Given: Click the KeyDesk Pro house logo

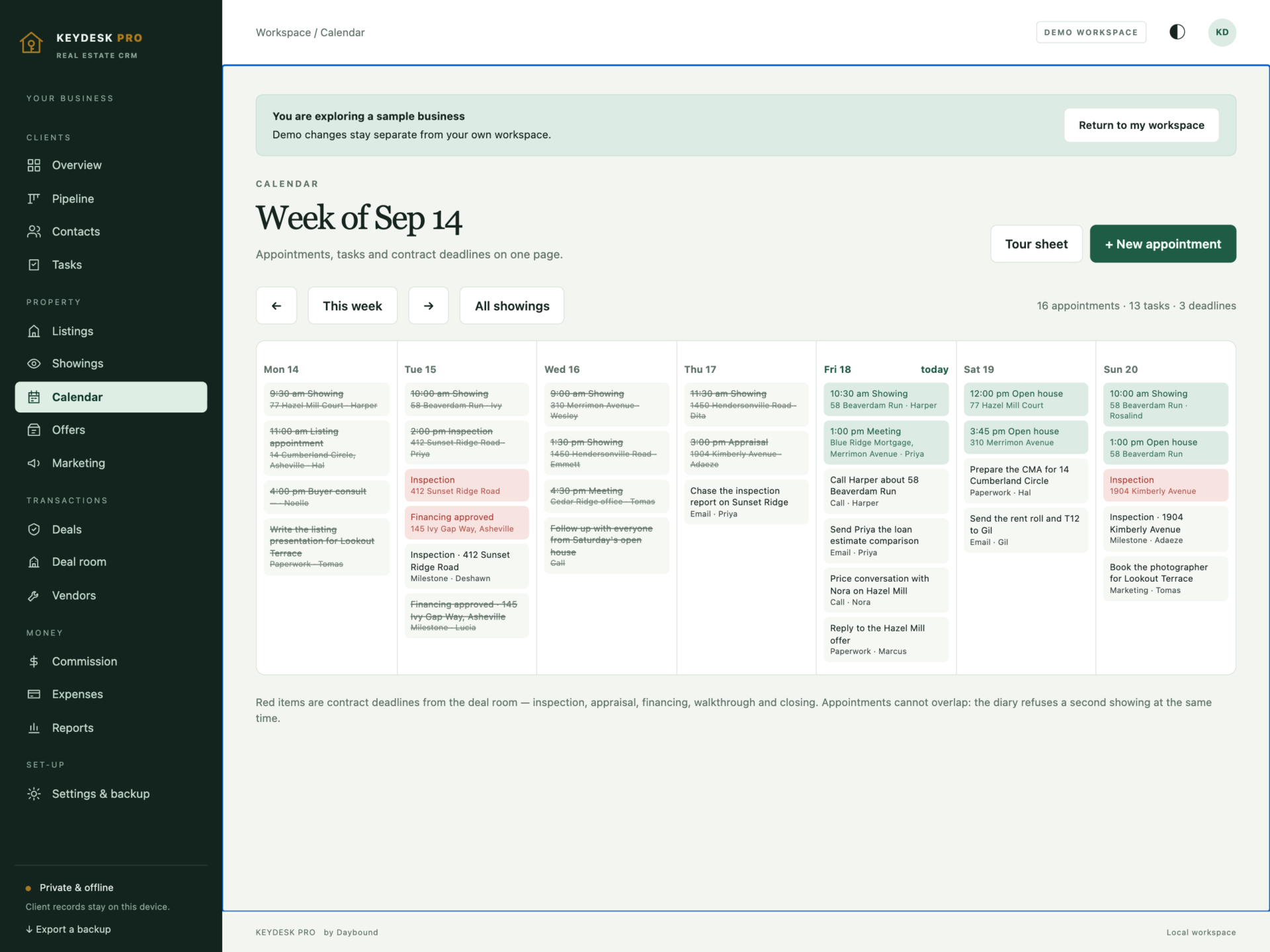Looking at the screenshot, I should pos(31,43).
